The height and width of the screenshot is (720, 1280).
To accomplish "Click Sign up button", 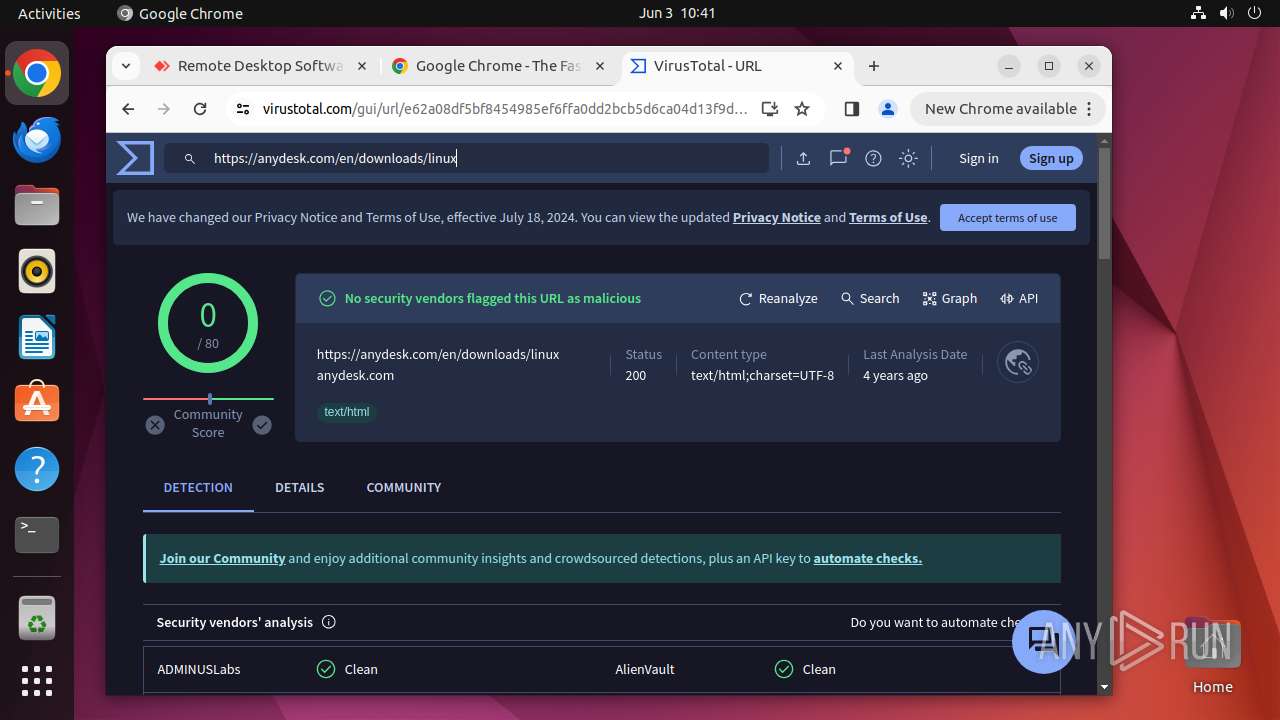I will (1051, 158).
